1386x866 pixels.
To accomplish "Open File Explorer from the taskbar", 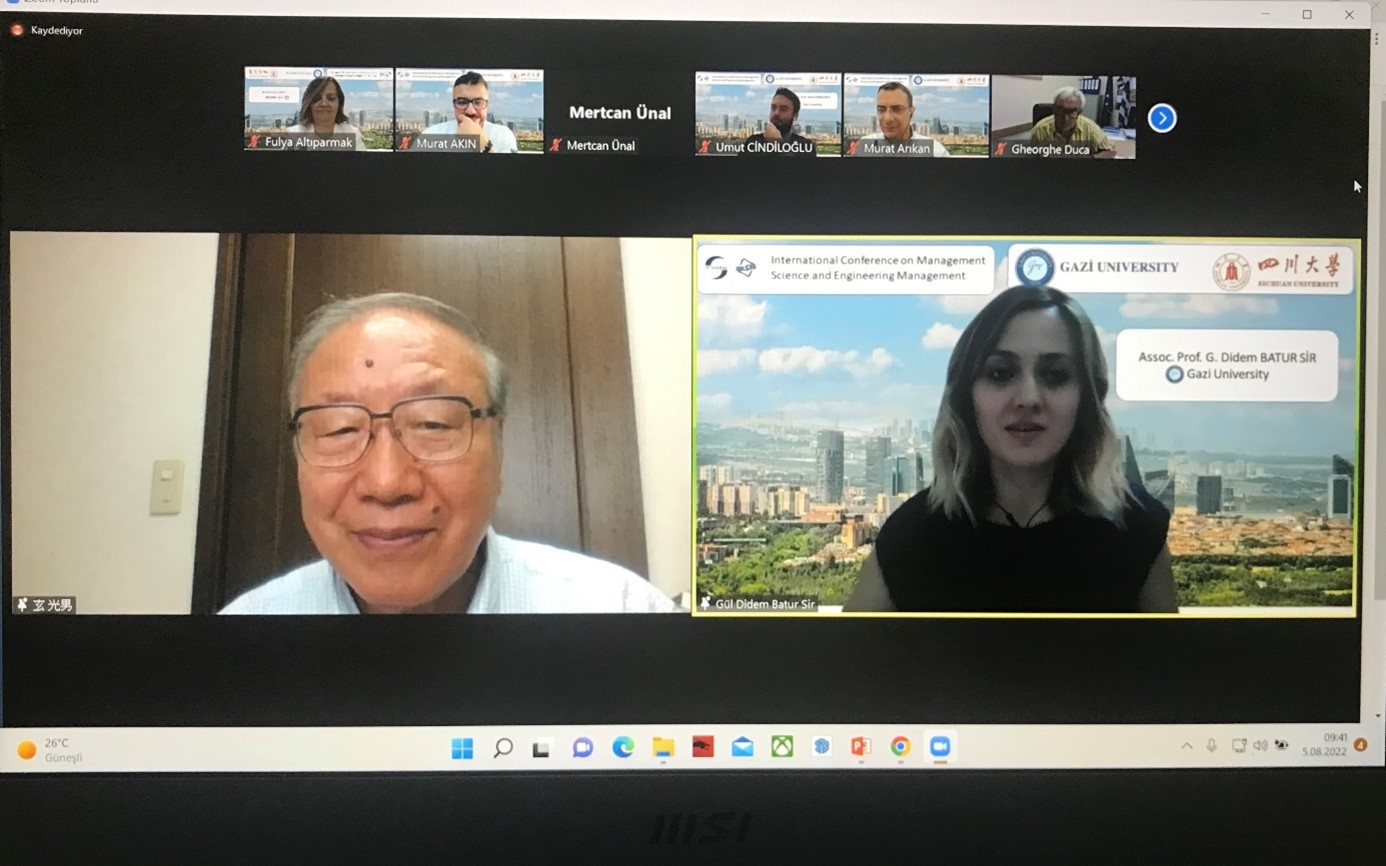I will pyautogui.click(x=663, y=747).
